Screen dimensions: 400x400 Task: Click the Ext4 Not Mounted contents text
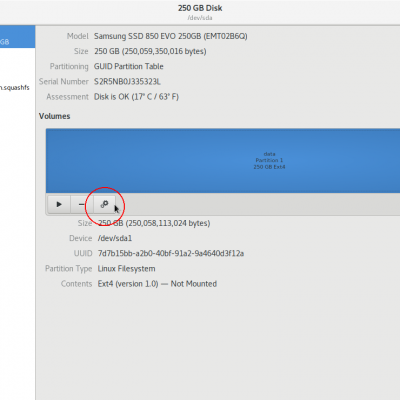pyautogui.click(x=157, y=284)
